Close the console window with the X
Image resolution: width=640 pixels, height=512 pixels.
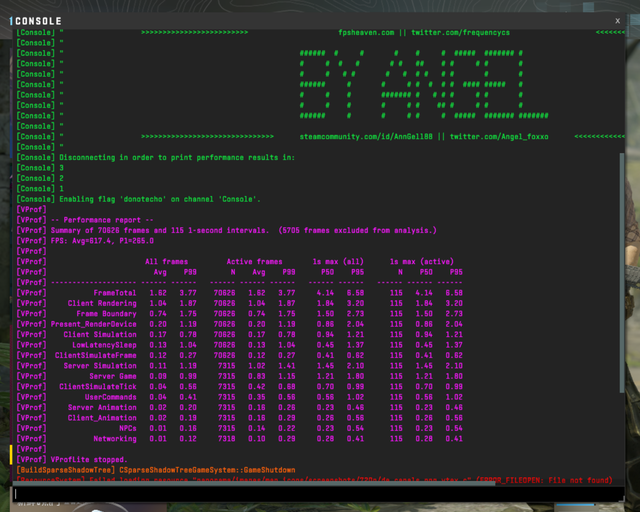(x=617, y=21)
